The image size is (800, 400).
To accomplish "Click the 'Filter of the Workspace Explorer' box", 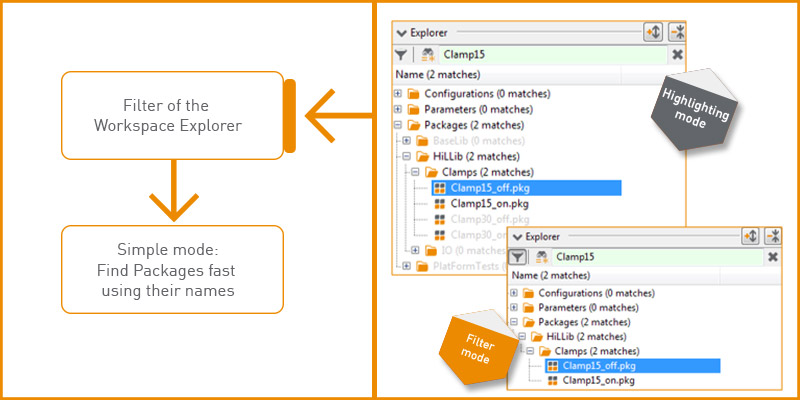I will pyautogui.click(x=171, y=116).
